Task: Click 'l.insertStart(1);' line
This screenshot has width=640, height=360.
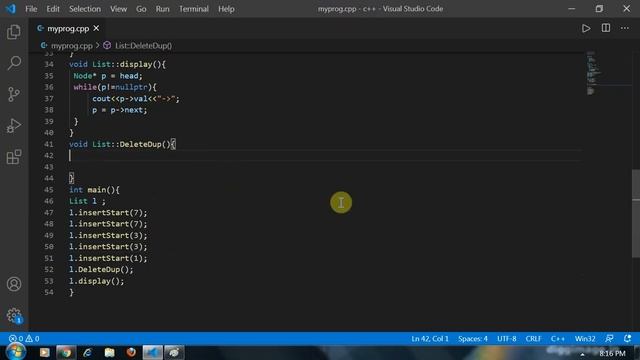Action: click(108, 258)
